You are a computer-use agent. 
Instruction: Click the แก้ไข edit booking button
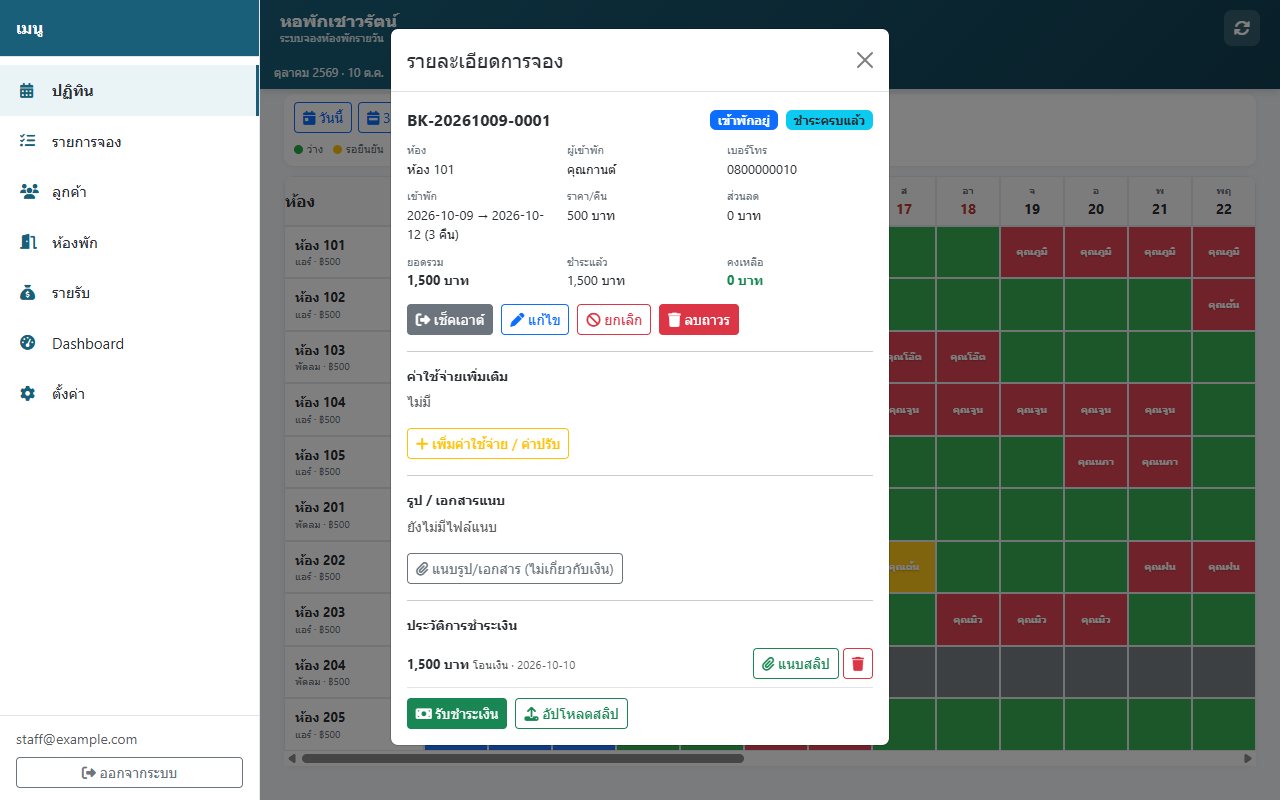click(535, 320)
